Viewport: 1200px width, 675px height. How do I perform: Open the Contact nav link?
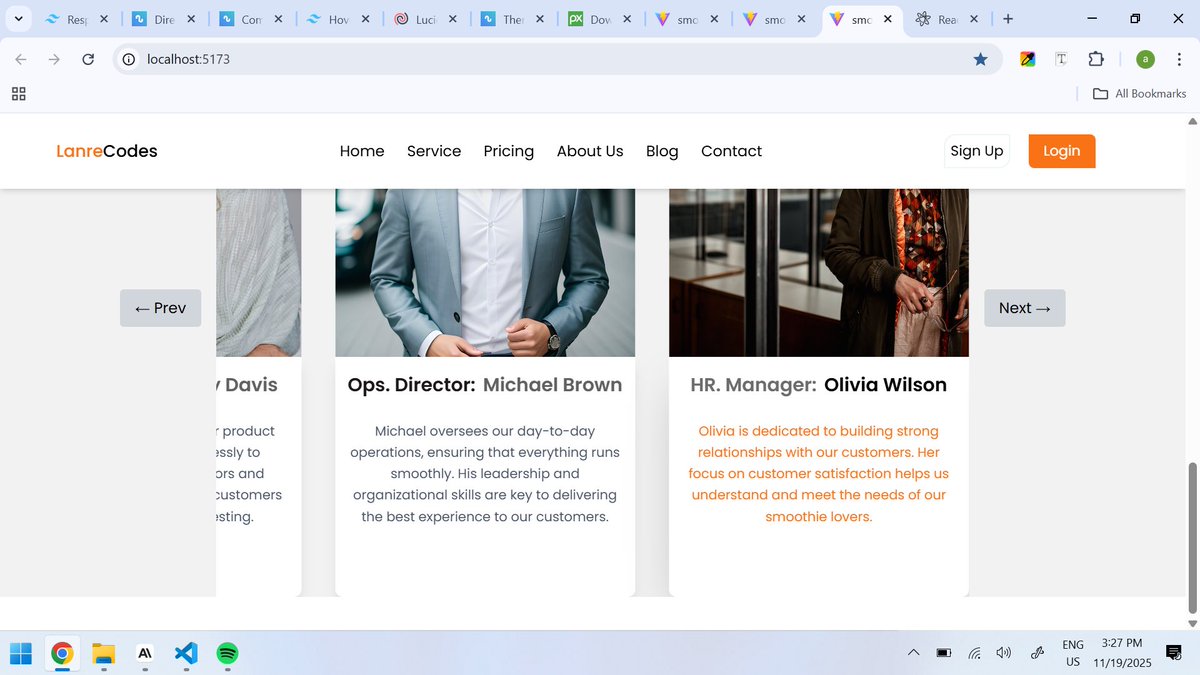[731, 151]
